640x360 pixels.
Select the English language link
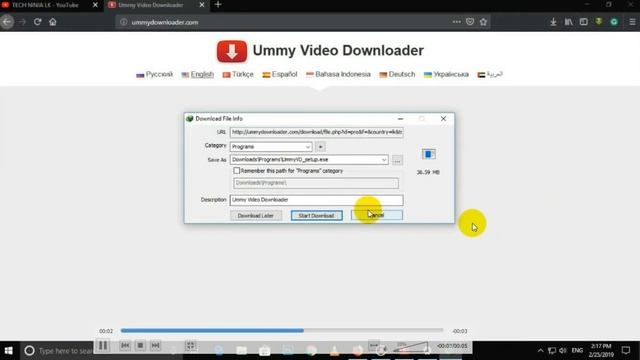coord(202,74)
